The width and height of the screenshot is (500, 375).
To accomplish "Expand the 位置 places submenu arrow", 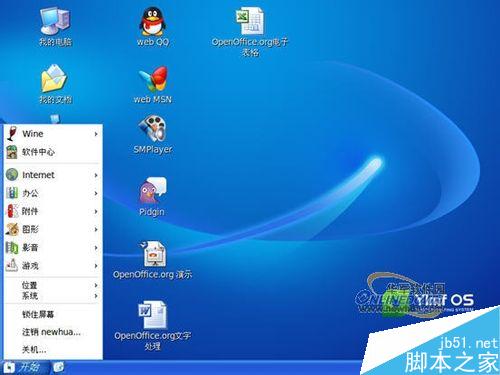I will pyautogui.click(x=96, y=285).
